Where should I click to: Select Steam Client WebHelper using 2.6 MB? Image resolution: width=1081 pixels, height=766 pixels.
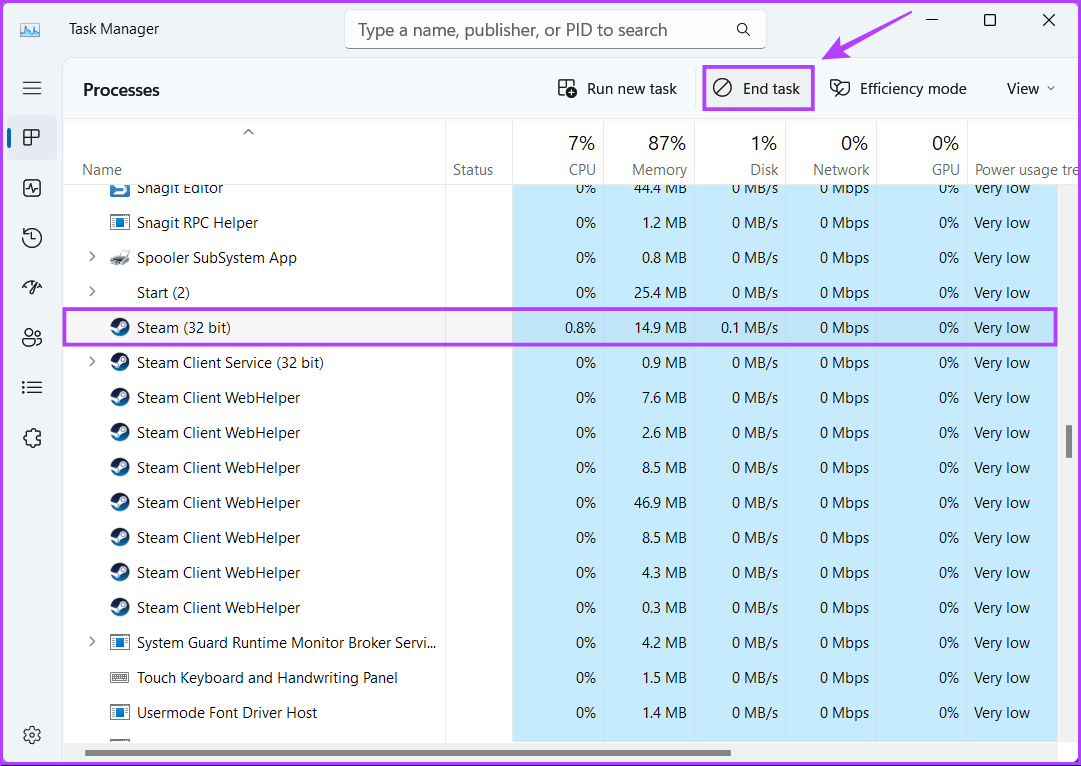click(219, 432)
